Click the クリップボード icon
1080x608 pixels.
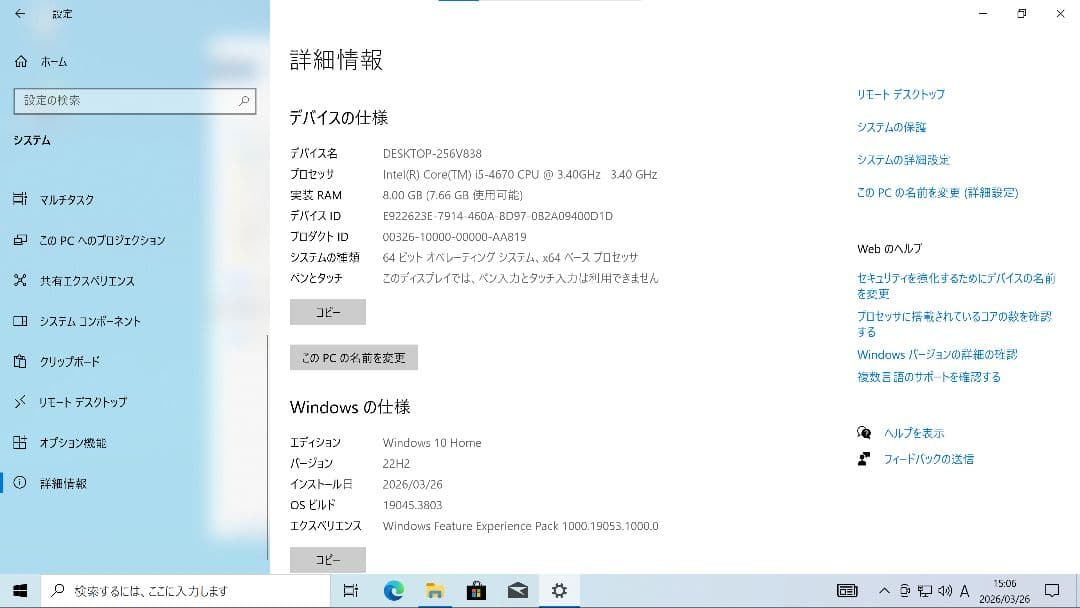click(x=20, y=361)
